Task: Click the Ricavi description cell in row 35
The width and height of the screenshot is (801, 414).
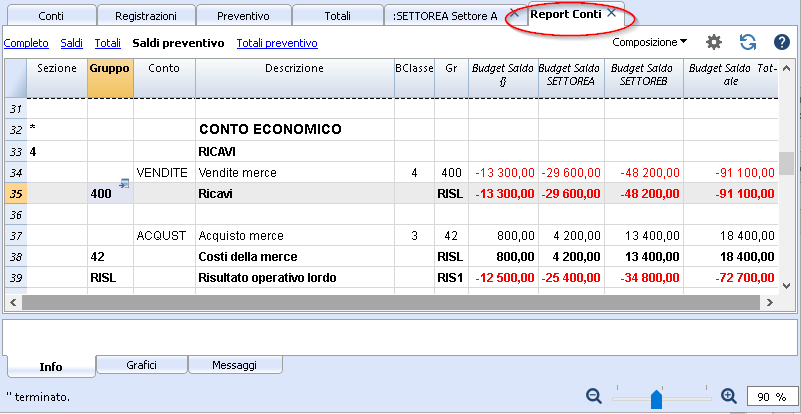Action: pyautogui.click(x=295, y=194)
